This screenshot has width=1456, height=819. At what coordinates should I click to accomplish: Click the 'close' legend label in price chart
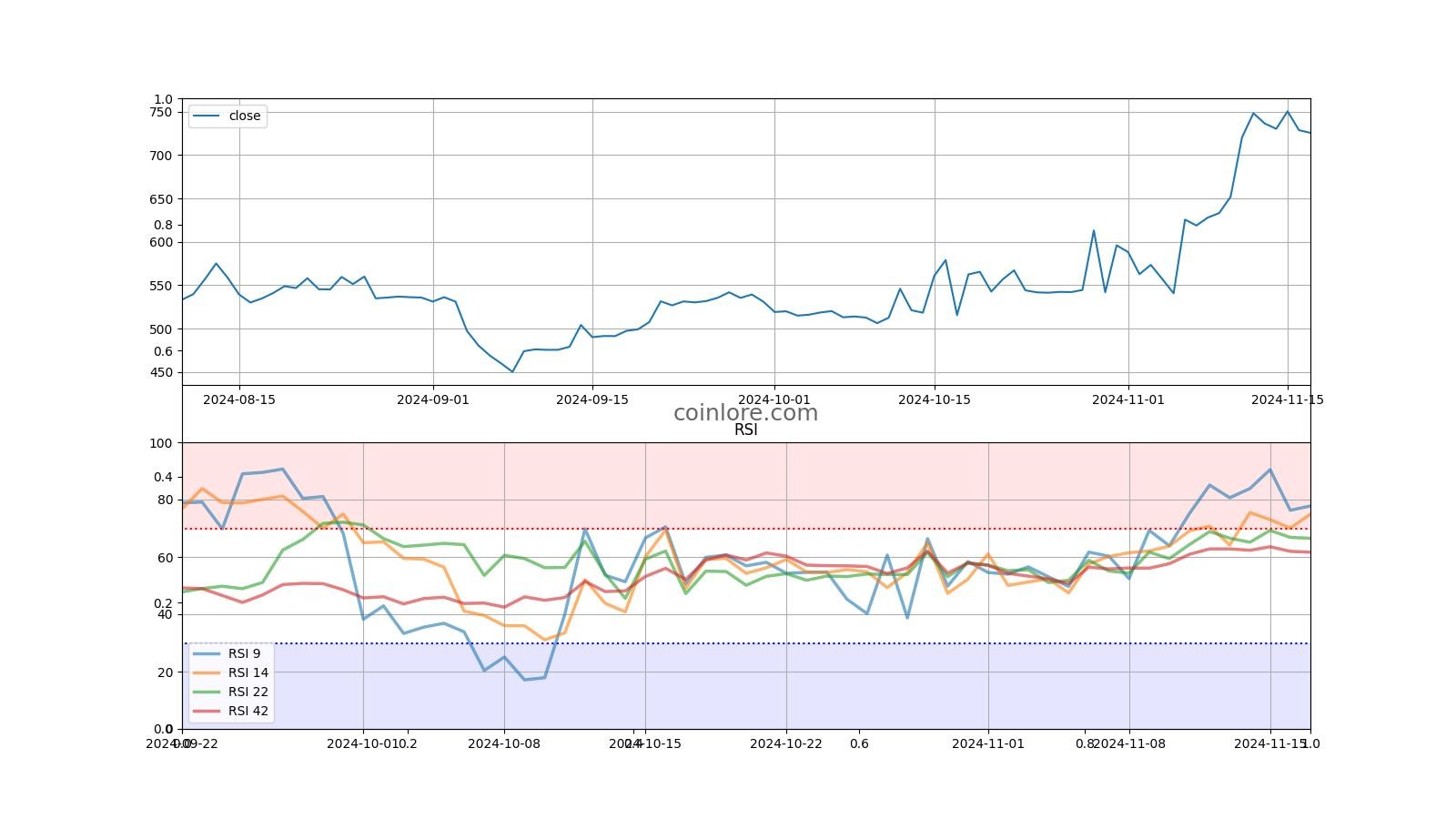[x=245, y=116]
